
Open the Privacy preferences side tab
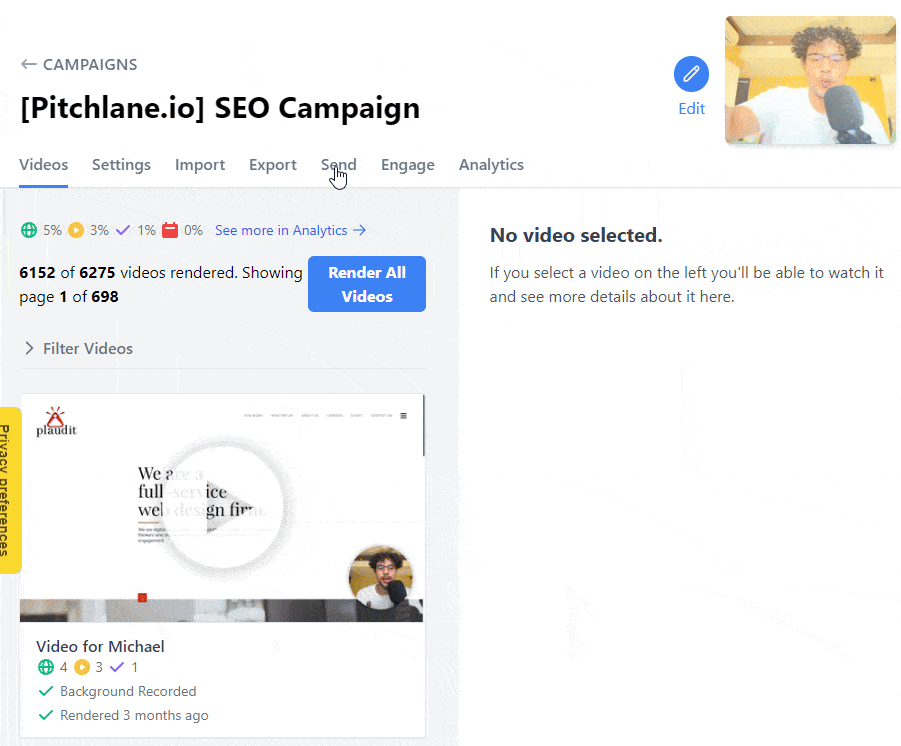point(9,490)
